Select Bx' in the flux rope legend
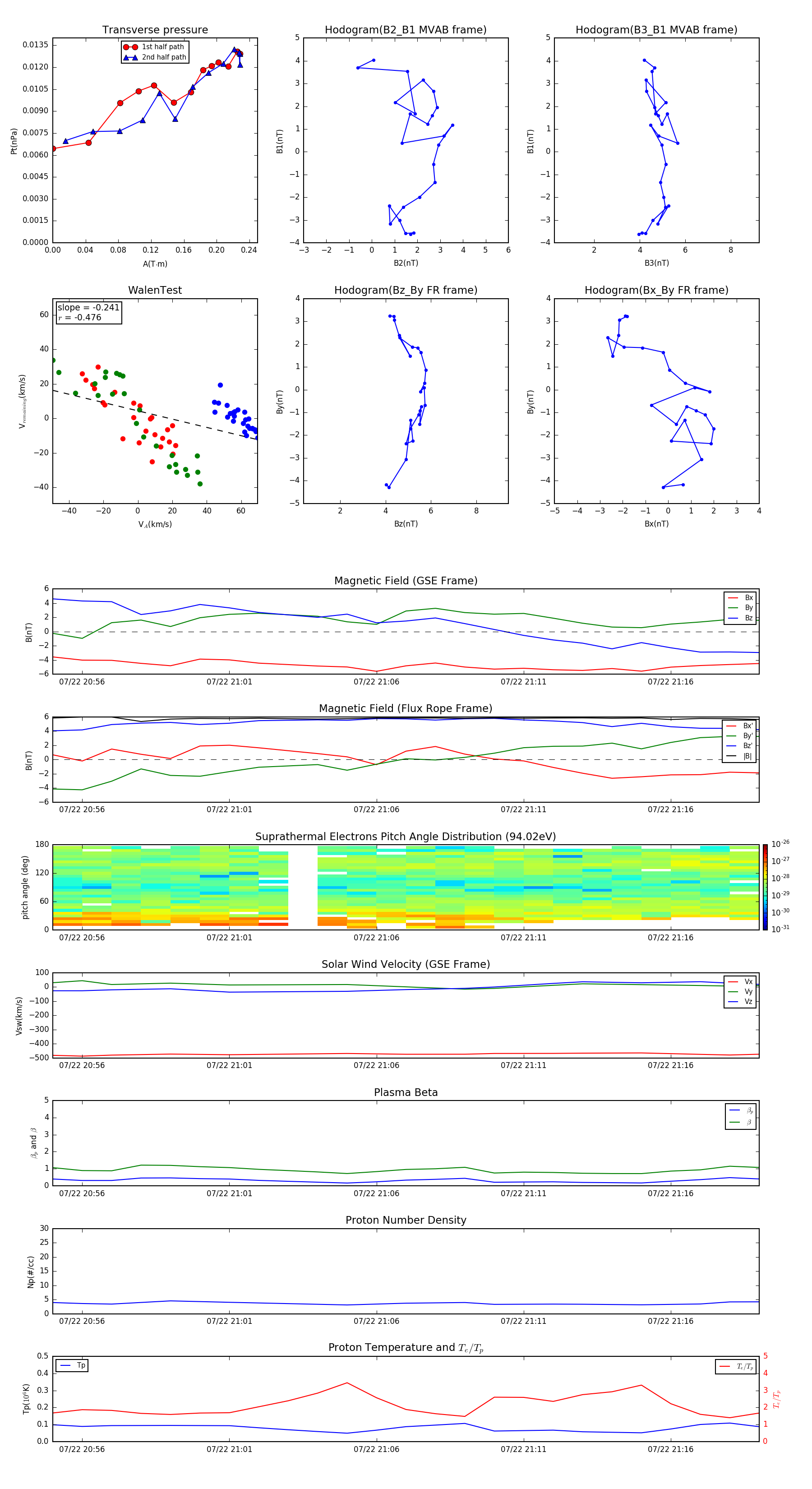The image size is (812, 1489). pos(739,726)
